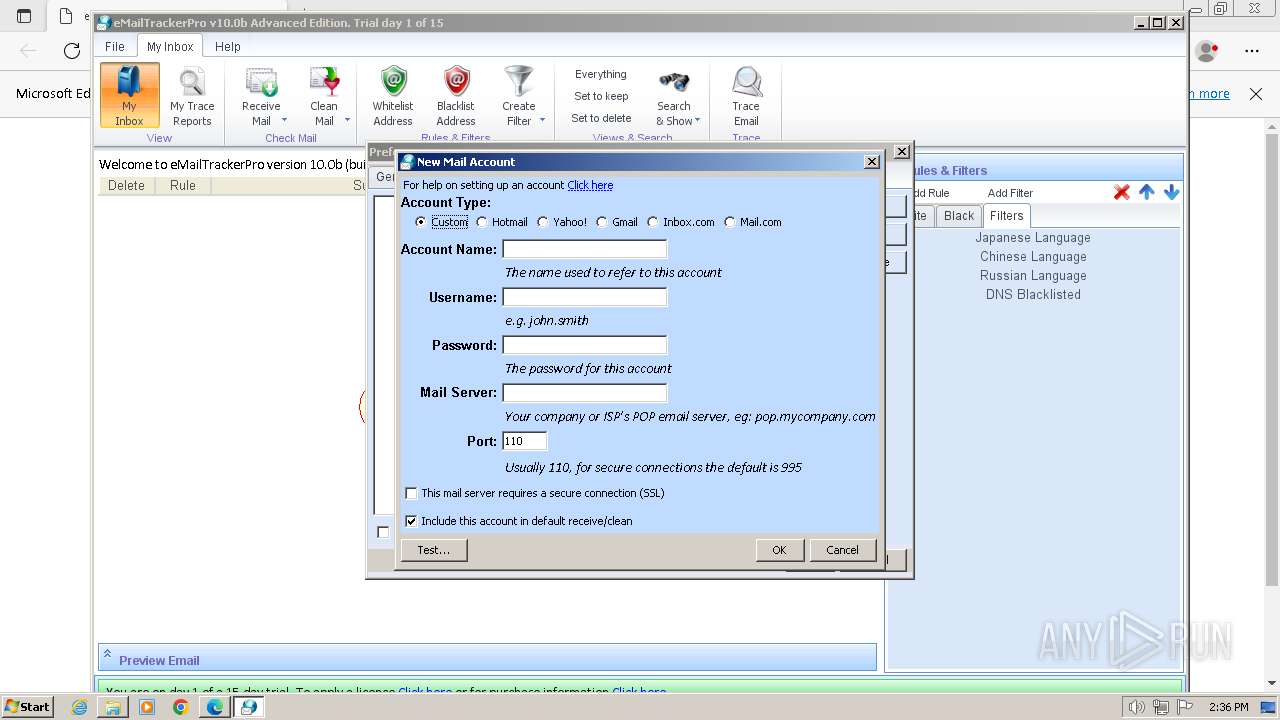Click Test... button in dialog
The height and width of the screenshot is (720, 1280).
tap(434, 550)
